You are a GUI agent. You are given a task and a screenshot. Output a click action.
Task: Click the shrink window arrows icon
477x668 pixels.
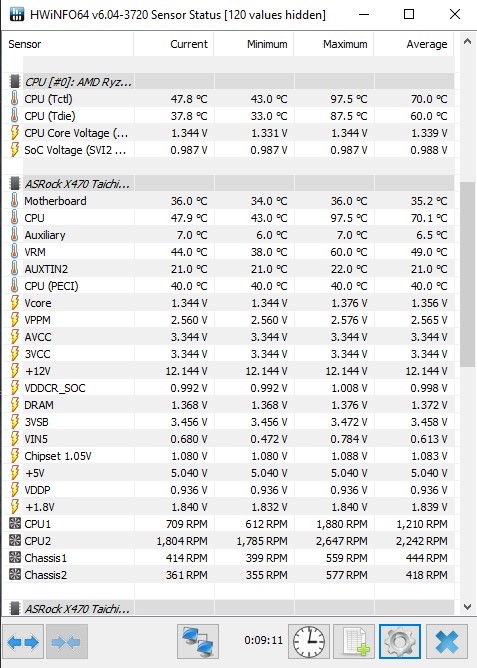click(66, 642)
